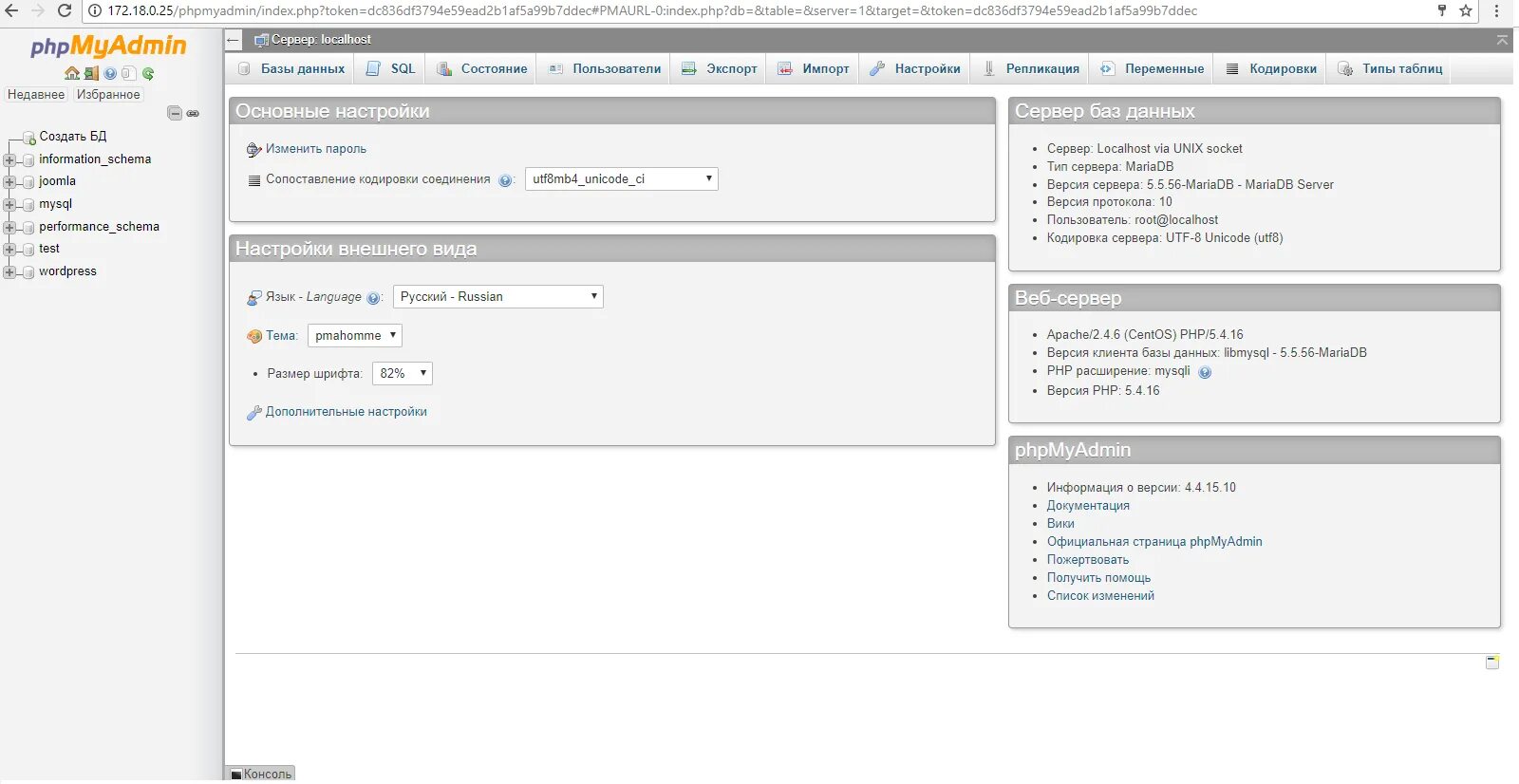Toggle link with main panel chain icon
The height and width of the screenshot is (784, 1519).
point(193,113)
